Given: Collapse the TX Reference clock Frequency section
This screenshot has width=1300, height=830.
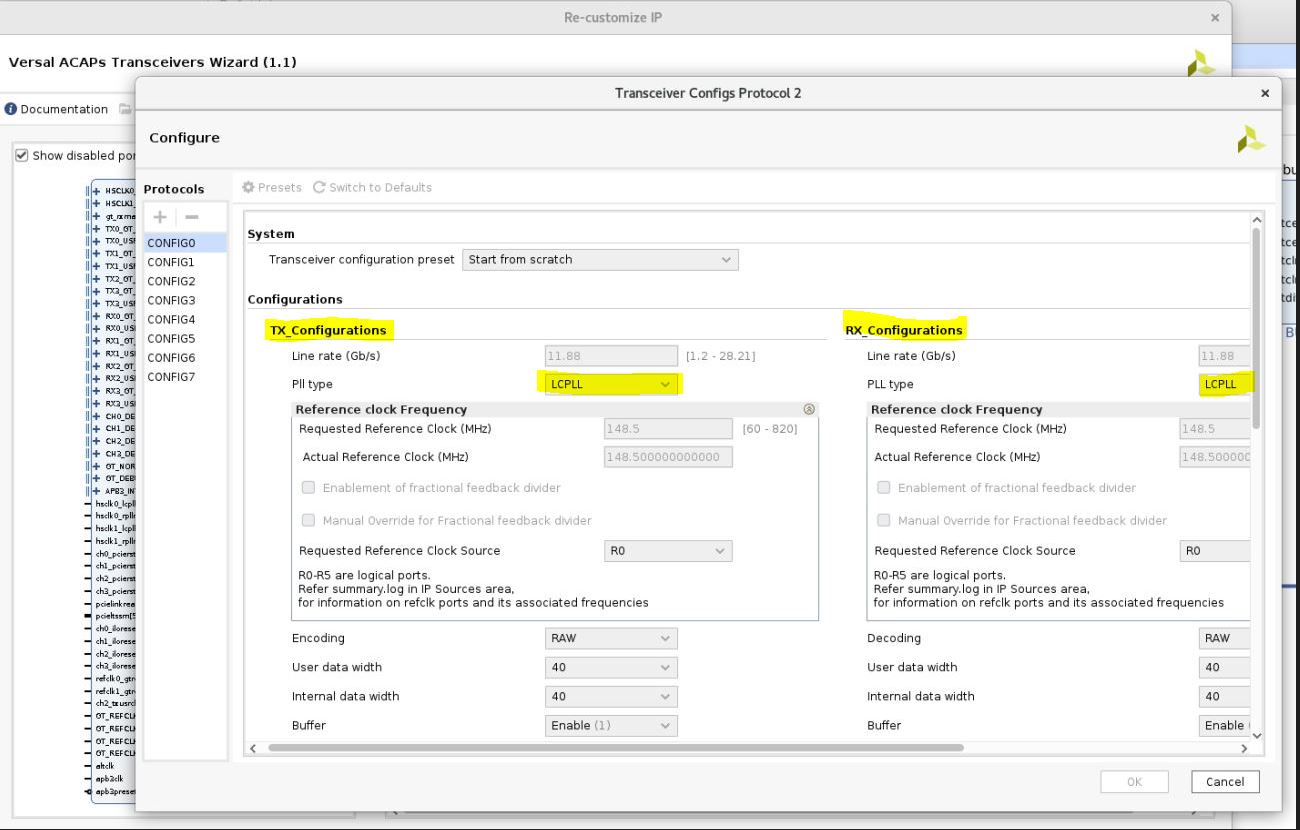Looking at the screenshot, I should pyautogui.click(x=809, y=409).
